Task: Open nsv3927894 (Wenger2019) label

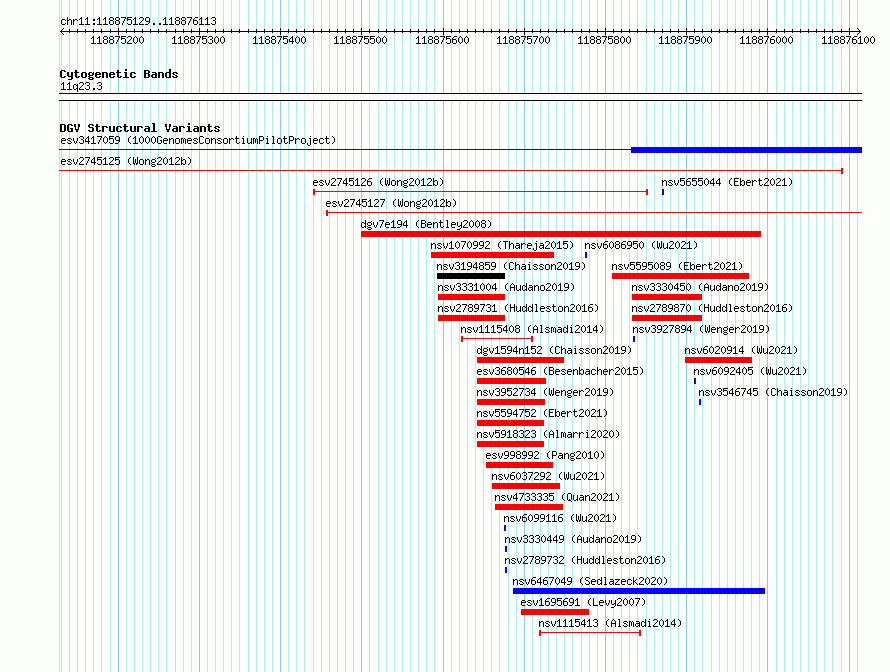Action: click(701, 329)
